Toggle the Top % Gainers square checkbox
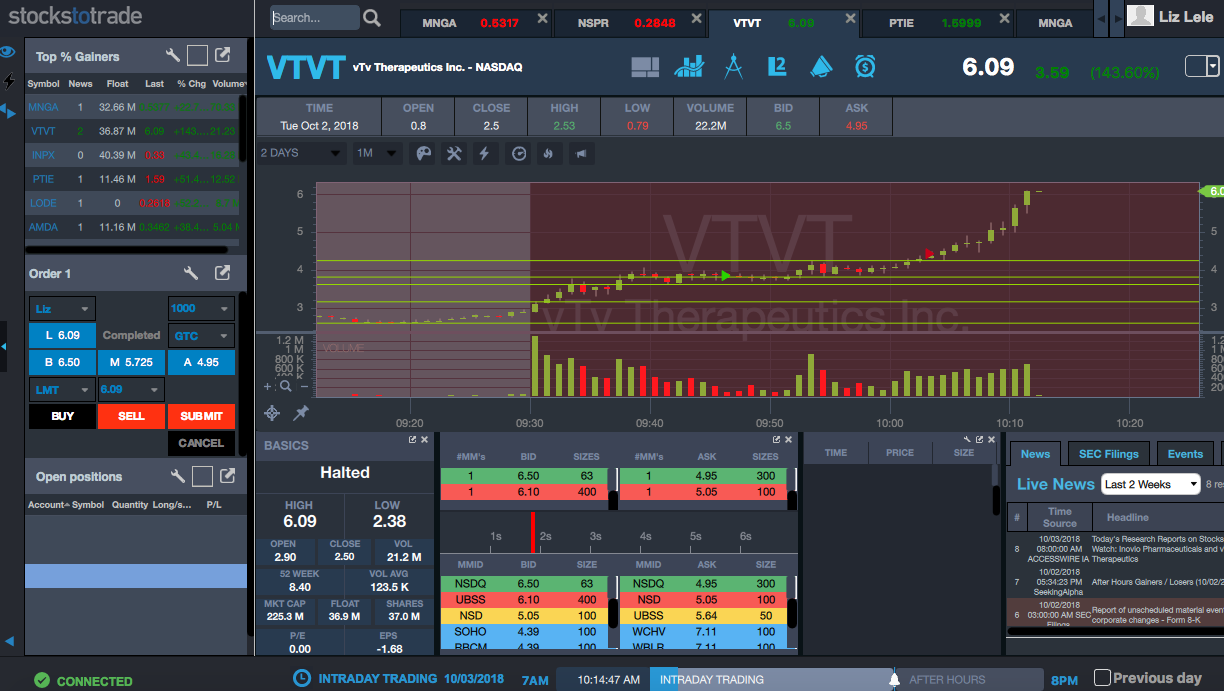 point(197,56)
